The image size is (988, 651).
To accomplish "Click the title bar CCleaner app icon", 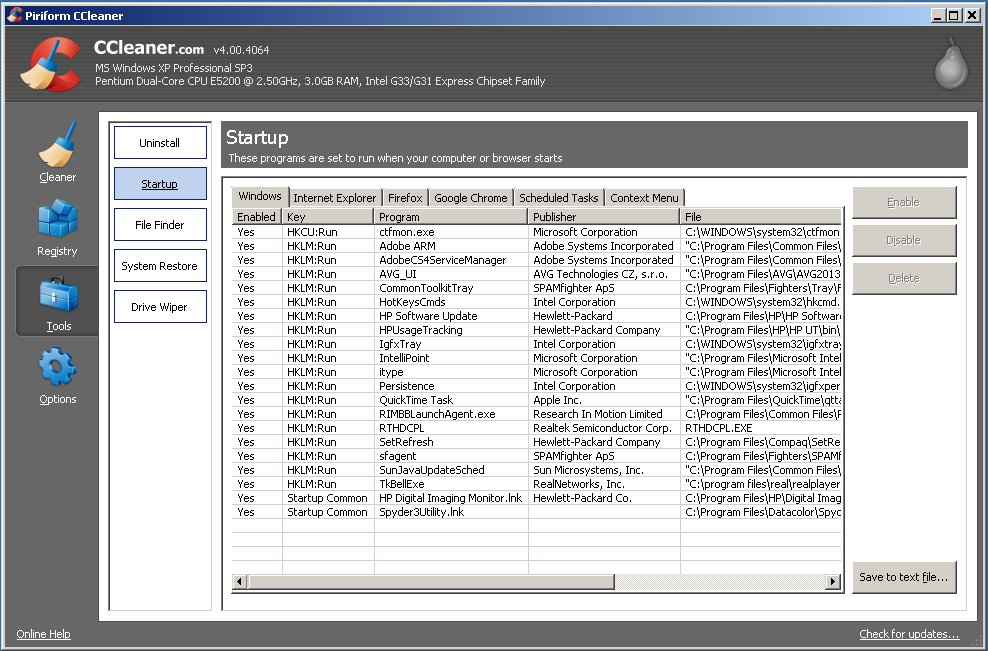I will [14, 14].
